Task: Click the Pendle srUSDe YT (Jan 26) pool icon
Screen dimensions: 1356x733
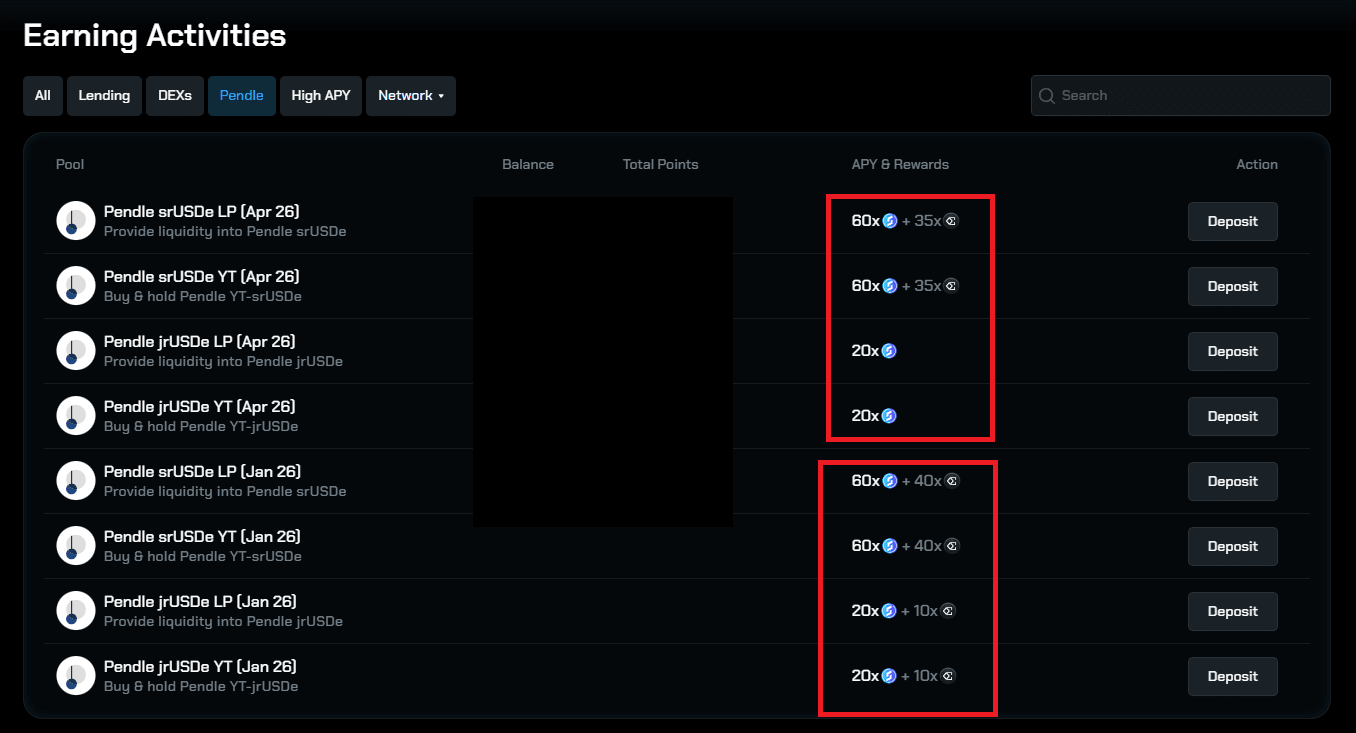Action: point(75,546)
